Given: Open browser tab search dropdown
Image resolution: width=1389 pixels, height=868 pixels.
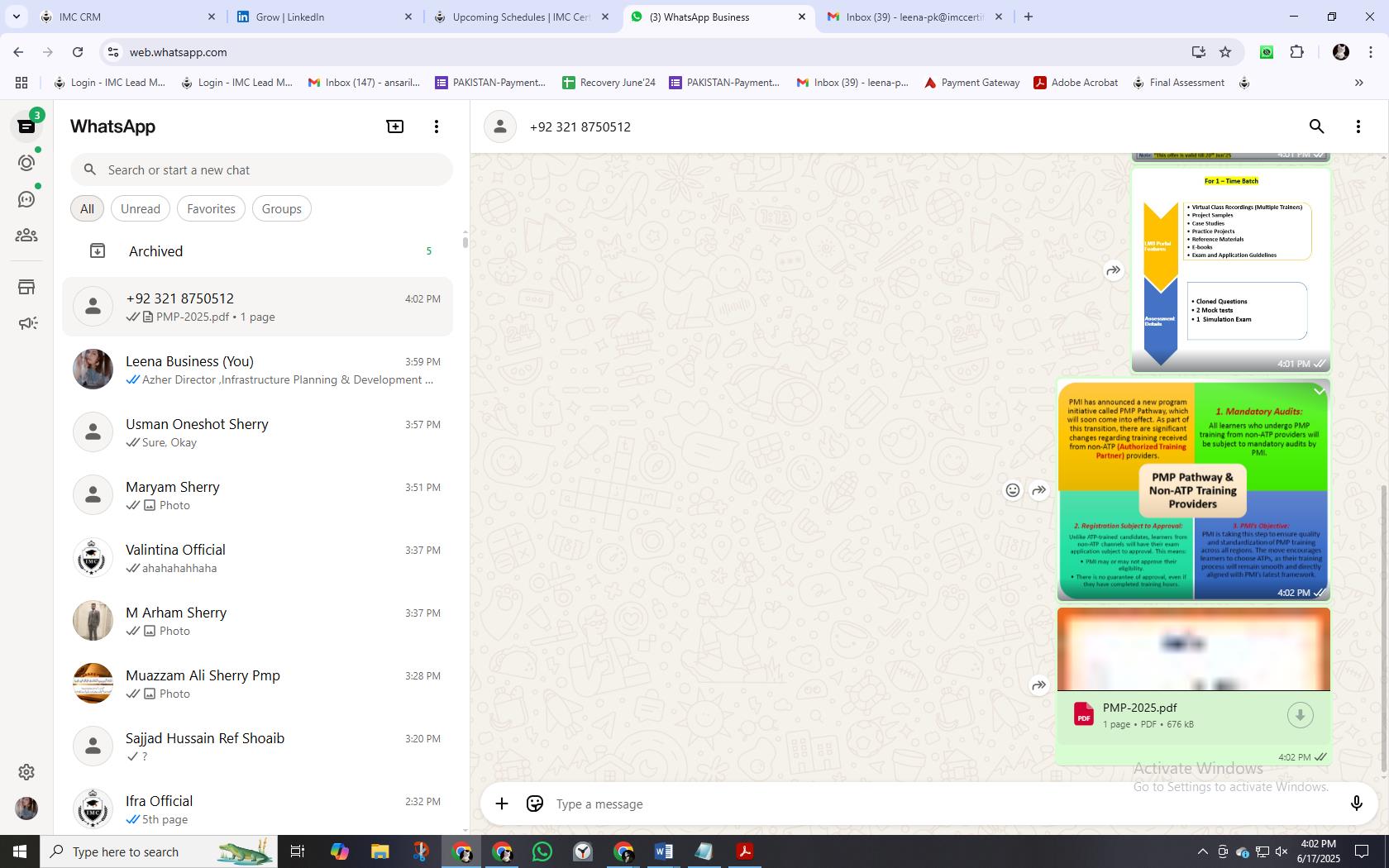Looking at the screenshot, I should (16, 17).
